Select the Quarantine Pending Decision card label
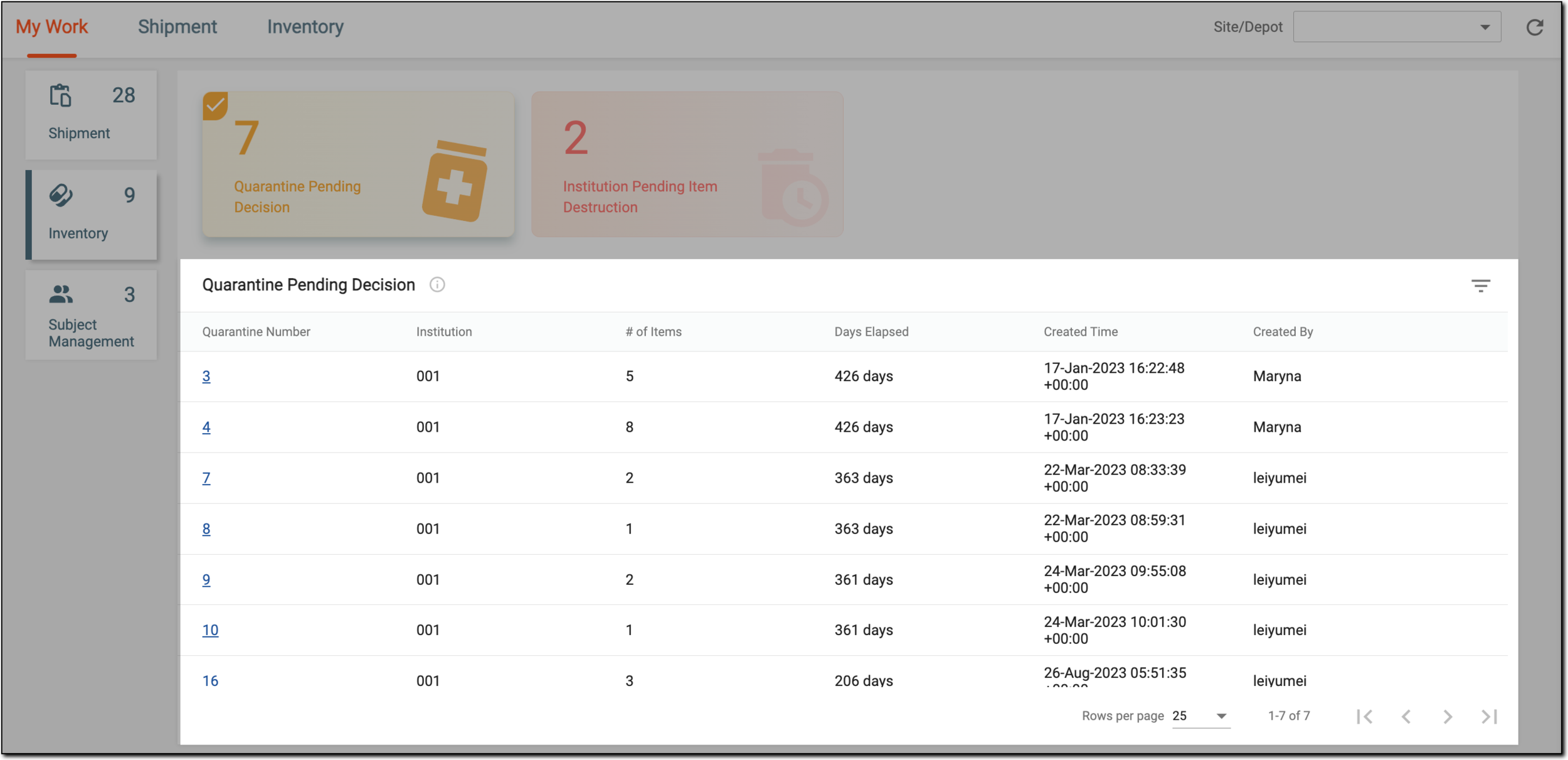 [297, 196]
